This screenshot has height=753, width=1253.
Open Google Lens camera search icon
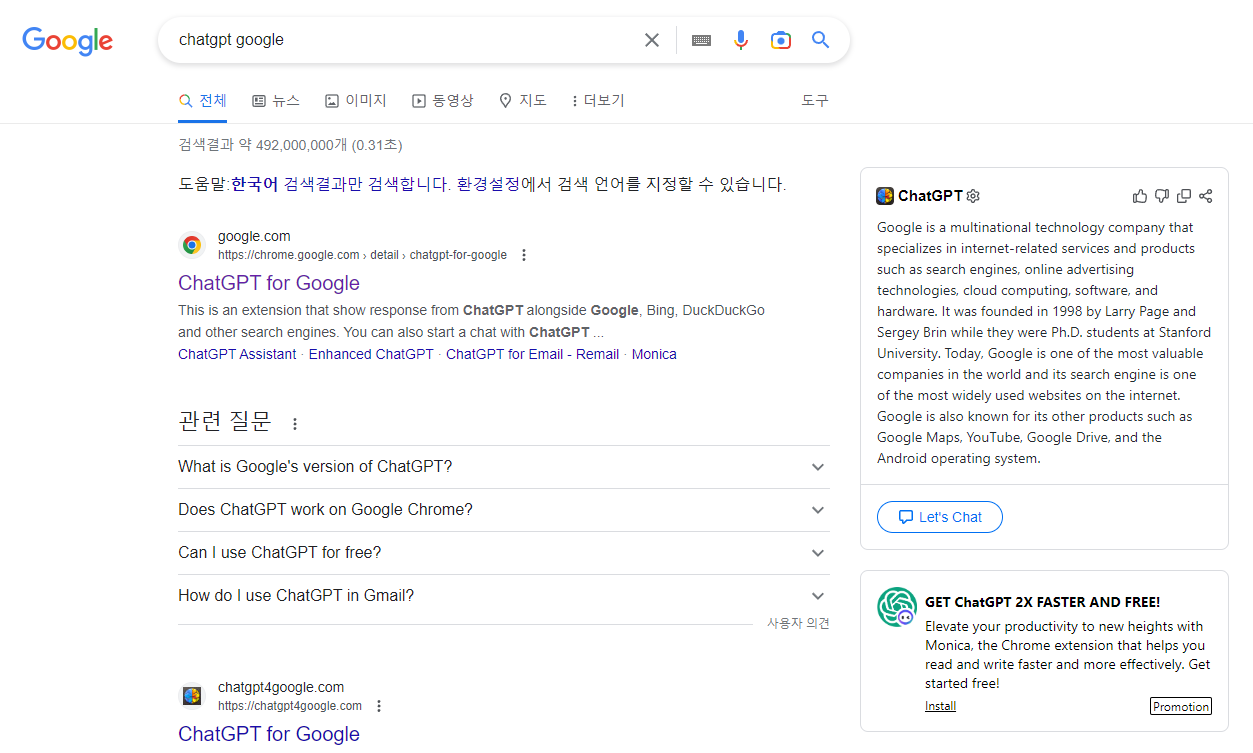pyautogui.click(x=781, y=40)
